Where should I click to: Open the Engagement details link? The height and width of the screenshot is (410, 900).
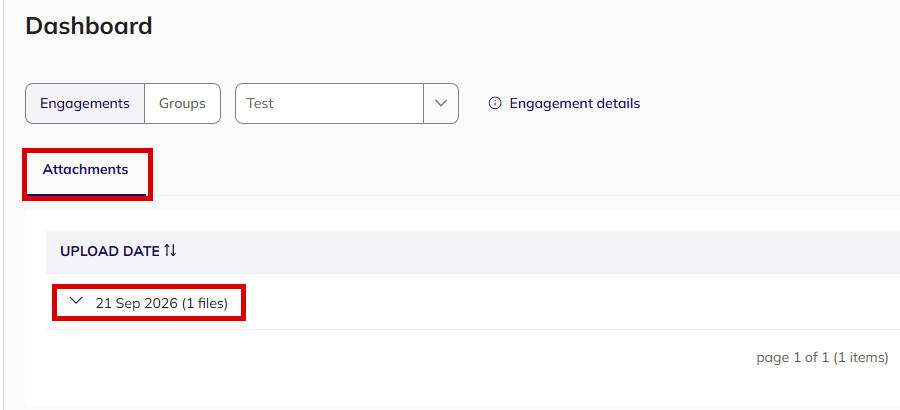pos(575,103)
